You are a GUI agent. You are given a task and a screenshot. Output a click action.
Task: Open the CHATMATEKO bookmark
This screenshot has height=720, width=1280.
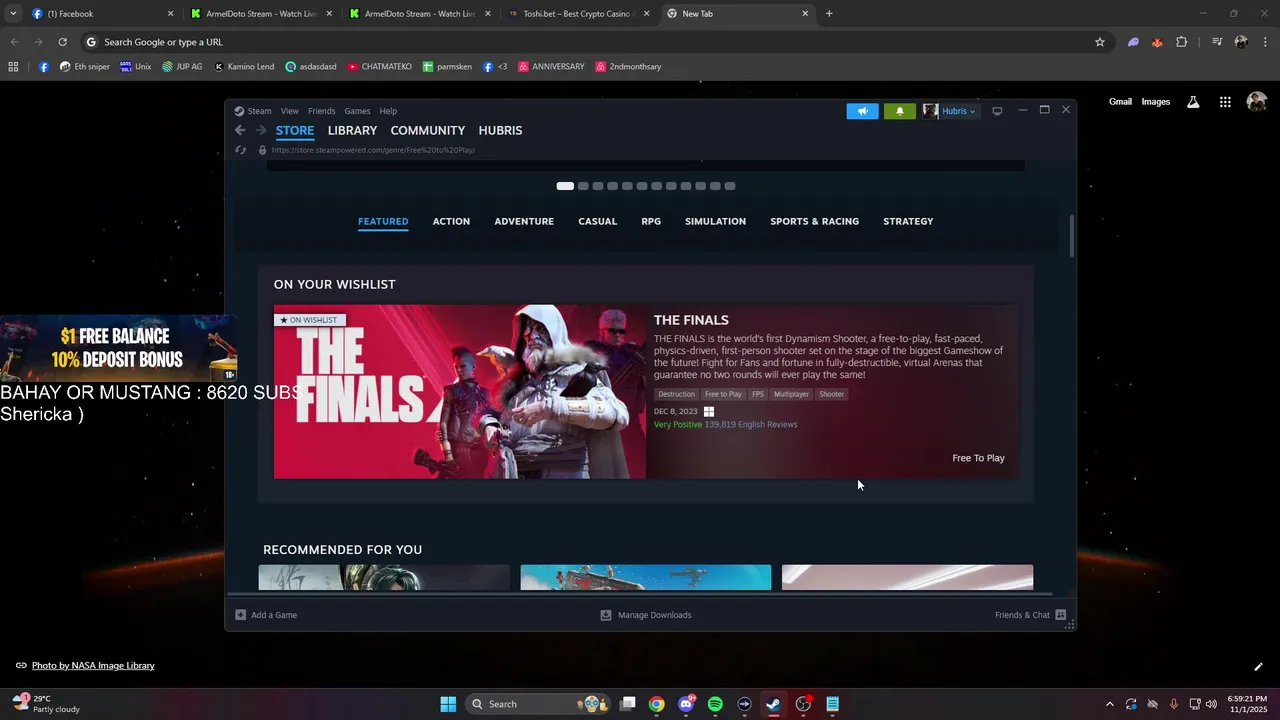pyautogui.click(x=379, y=67)
